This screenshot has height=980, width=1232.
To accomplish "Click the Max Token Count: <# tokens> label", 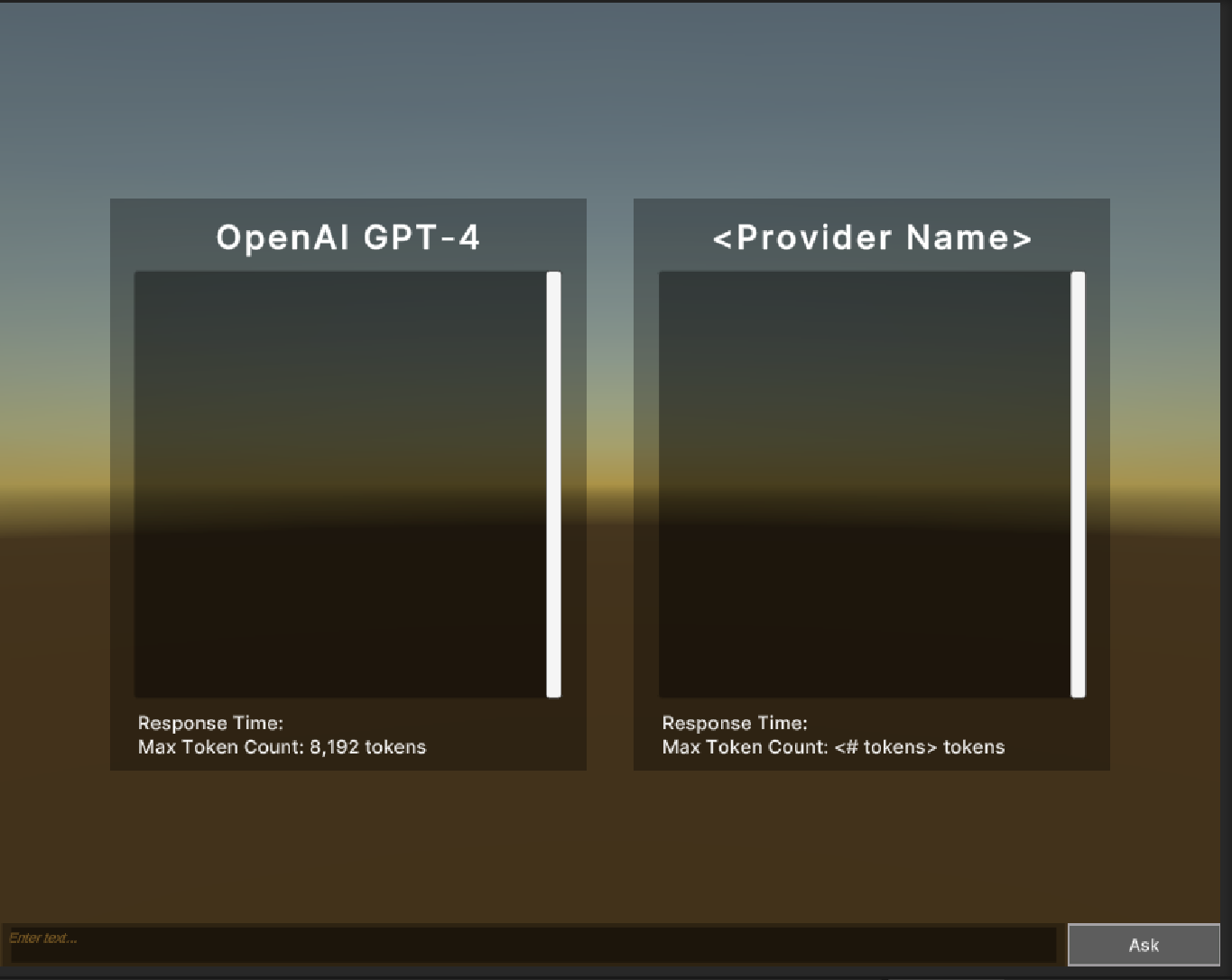I will (x=833, y=747).
